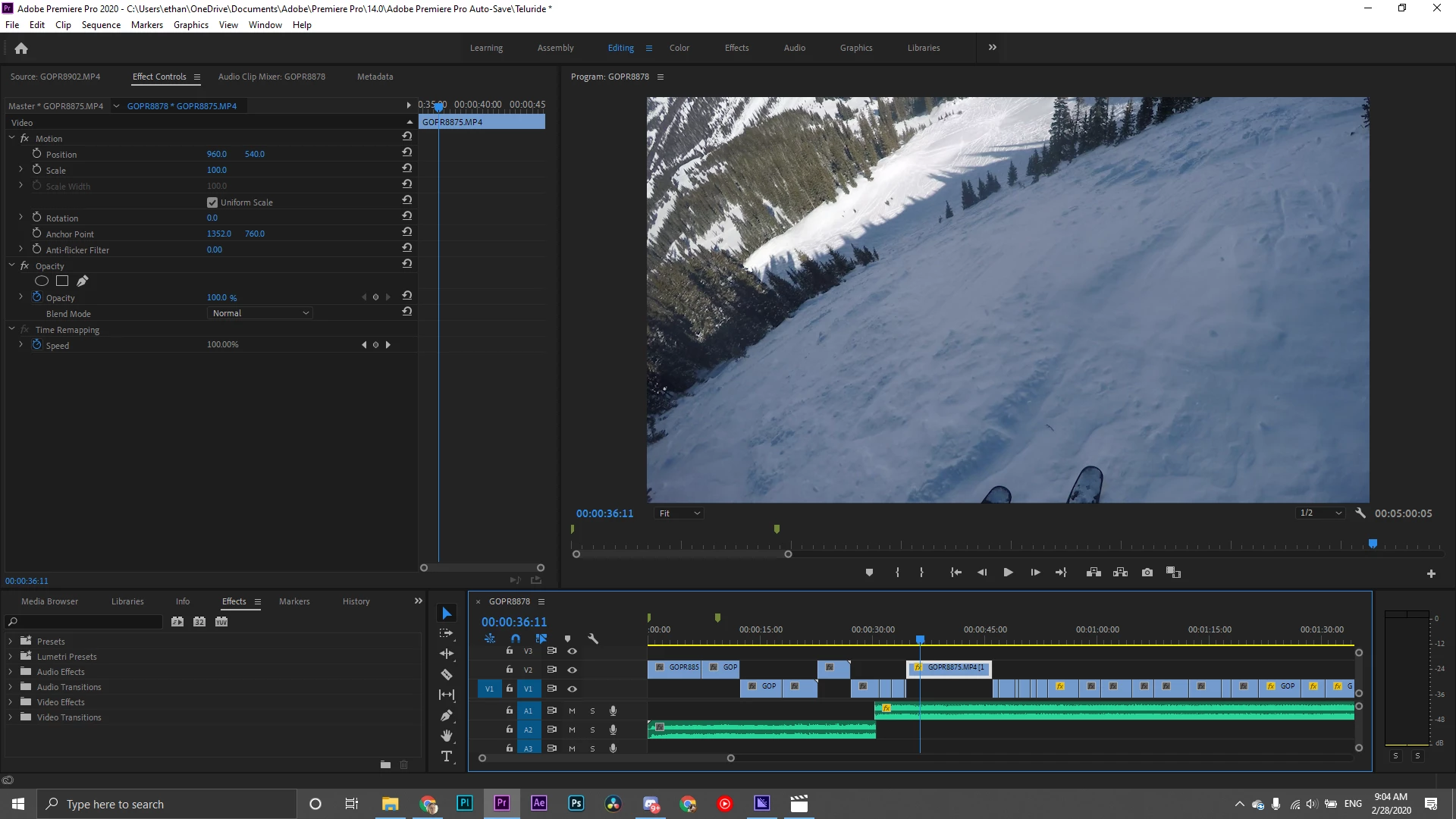Hide track V2 with the eye icon

573,670
